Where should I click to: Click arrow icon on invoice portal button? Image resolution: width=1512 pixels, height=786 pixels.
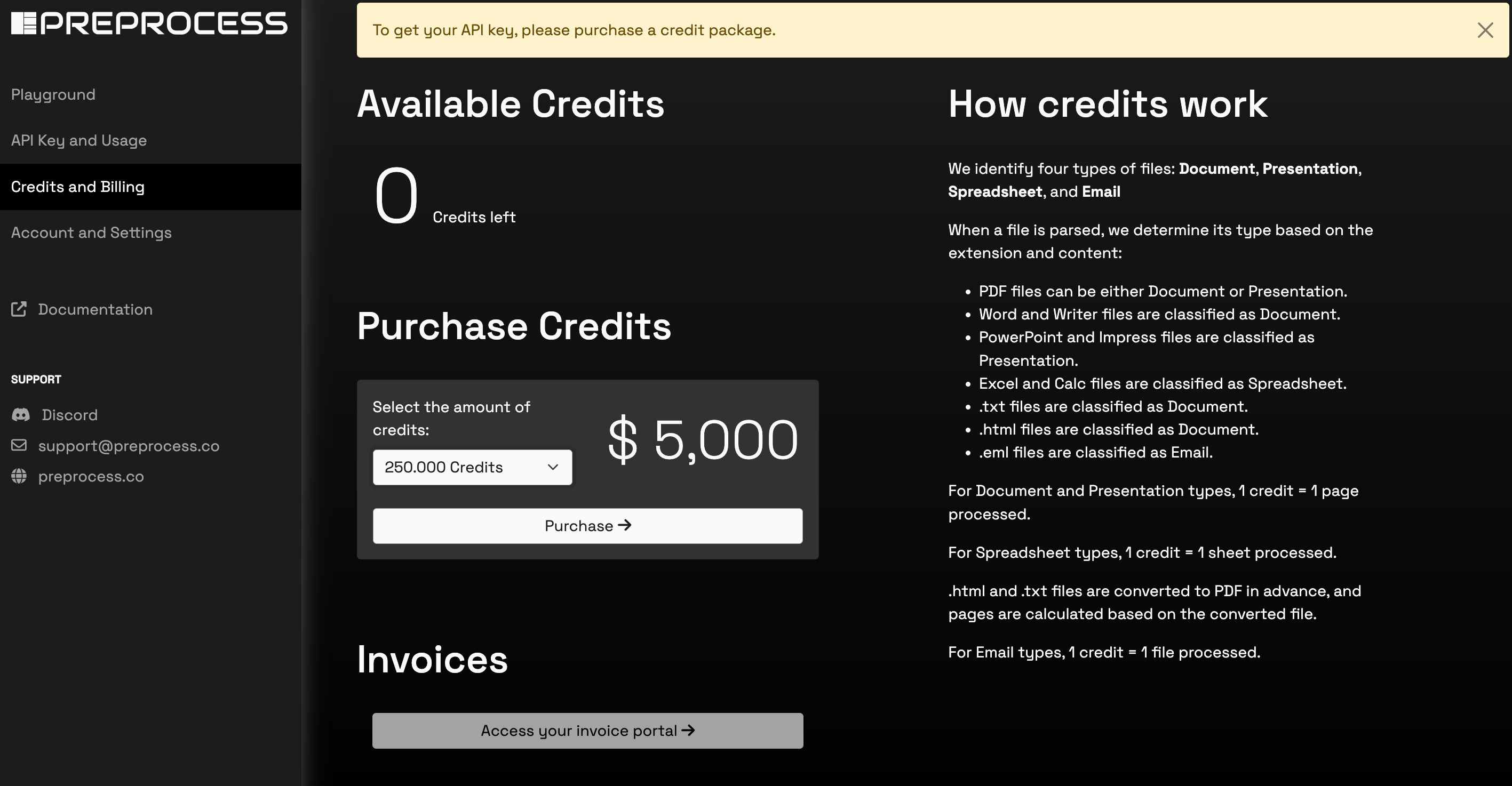point(688,729)
